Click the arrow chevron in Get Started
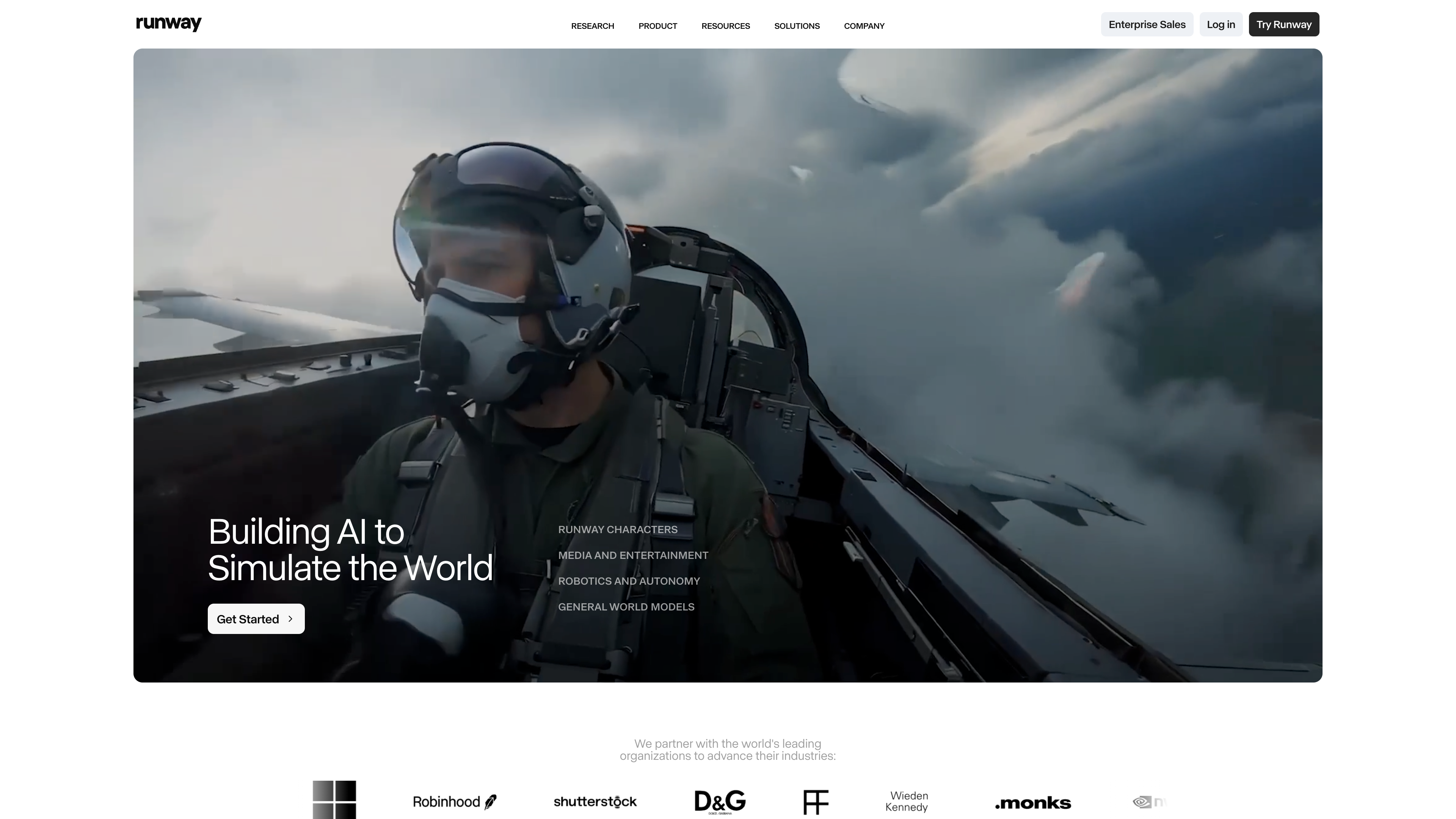Screen dimensions: 1456x819 290,619
